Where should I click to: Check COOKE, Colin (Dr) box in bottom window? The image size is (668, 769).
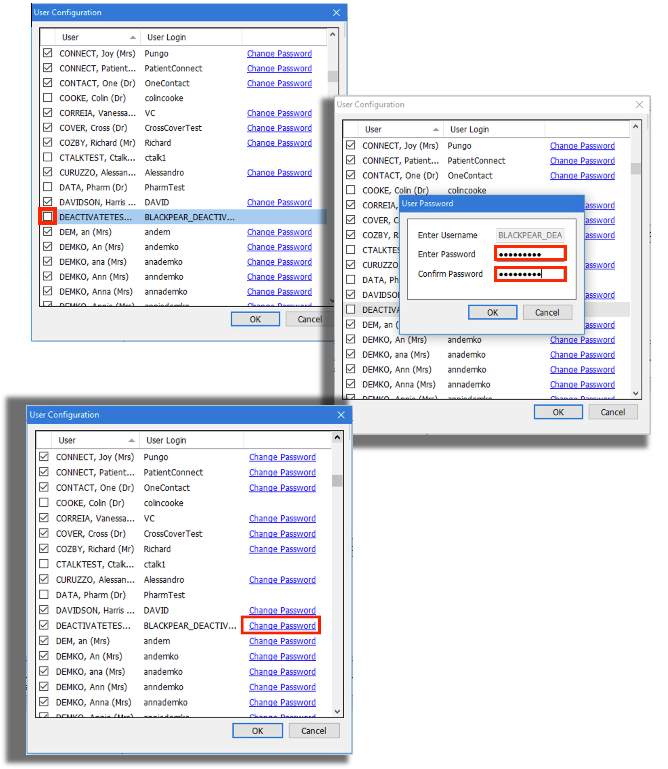(x=44, y=502)
